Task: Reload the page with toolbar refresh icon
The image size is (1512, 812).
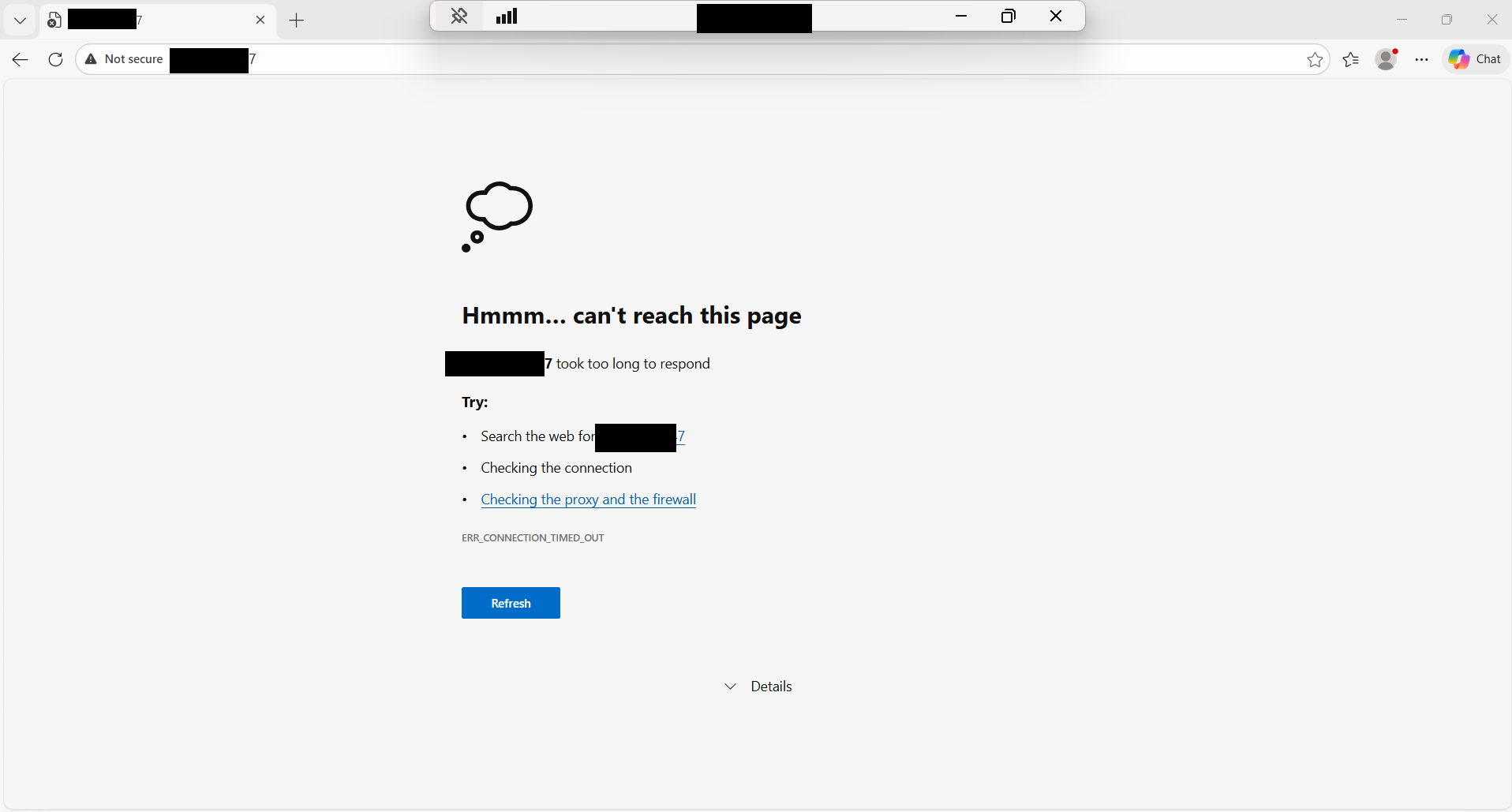Action: (x=55, y=59)
